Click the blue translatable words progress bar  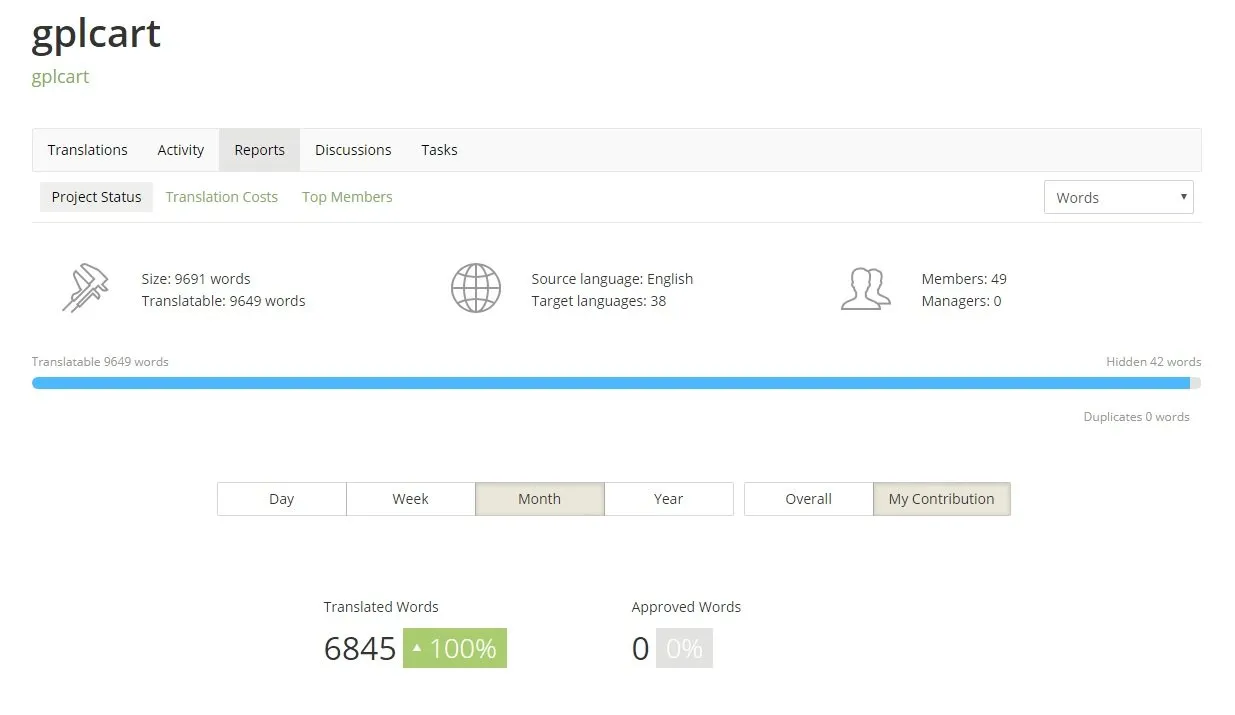click(x=611, y=383)
